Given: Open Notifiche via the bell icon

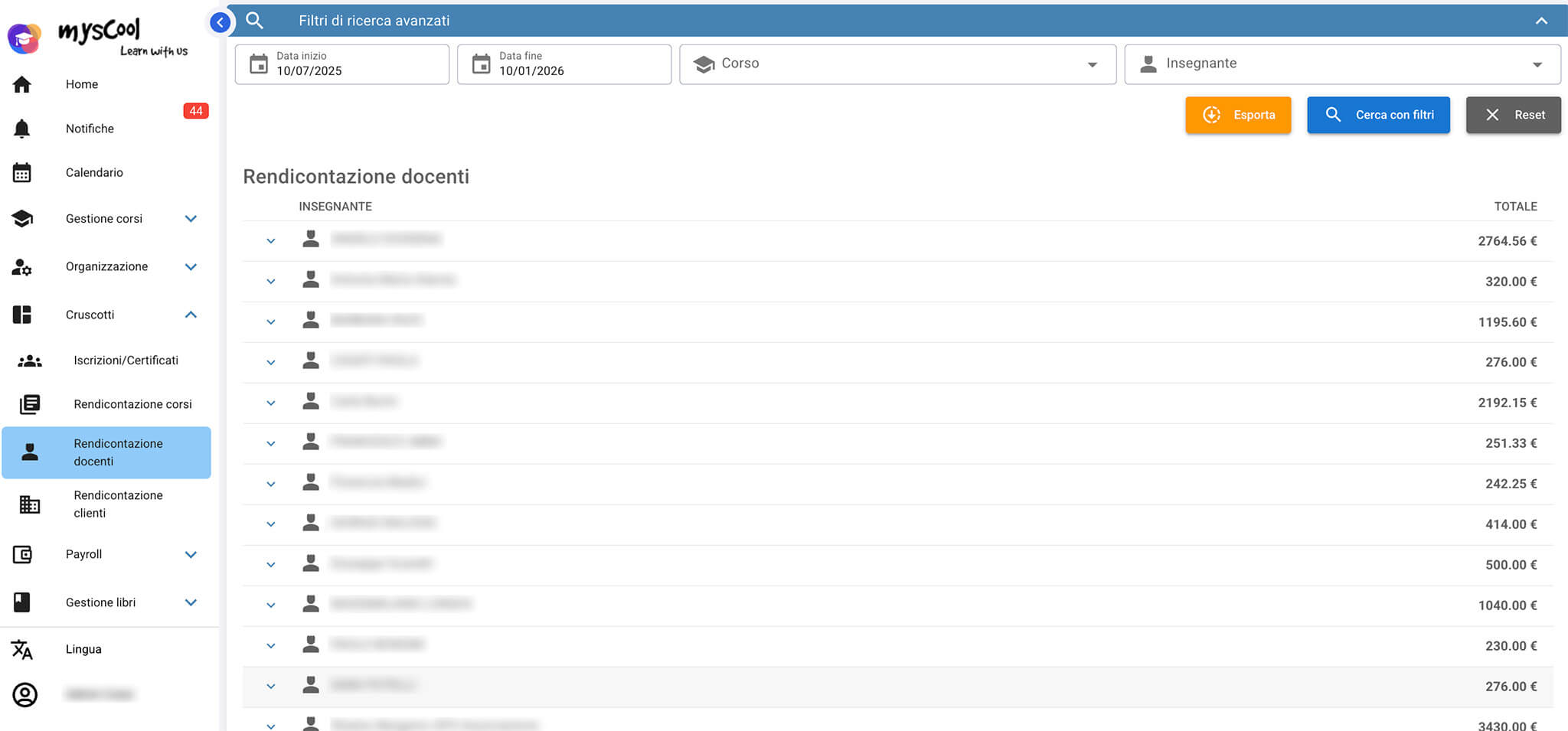Looking at the screenshot, I should pos(22,129).
